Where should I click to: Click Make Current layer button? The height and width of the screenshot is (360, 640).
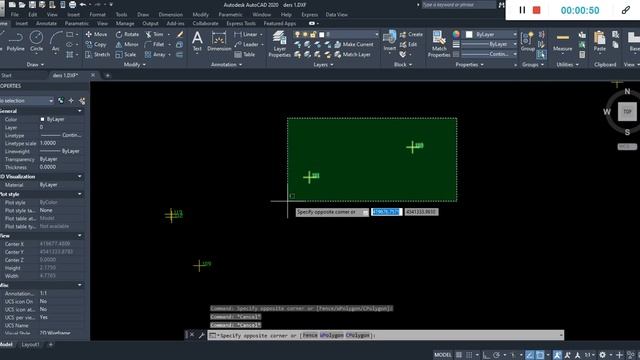354,44
